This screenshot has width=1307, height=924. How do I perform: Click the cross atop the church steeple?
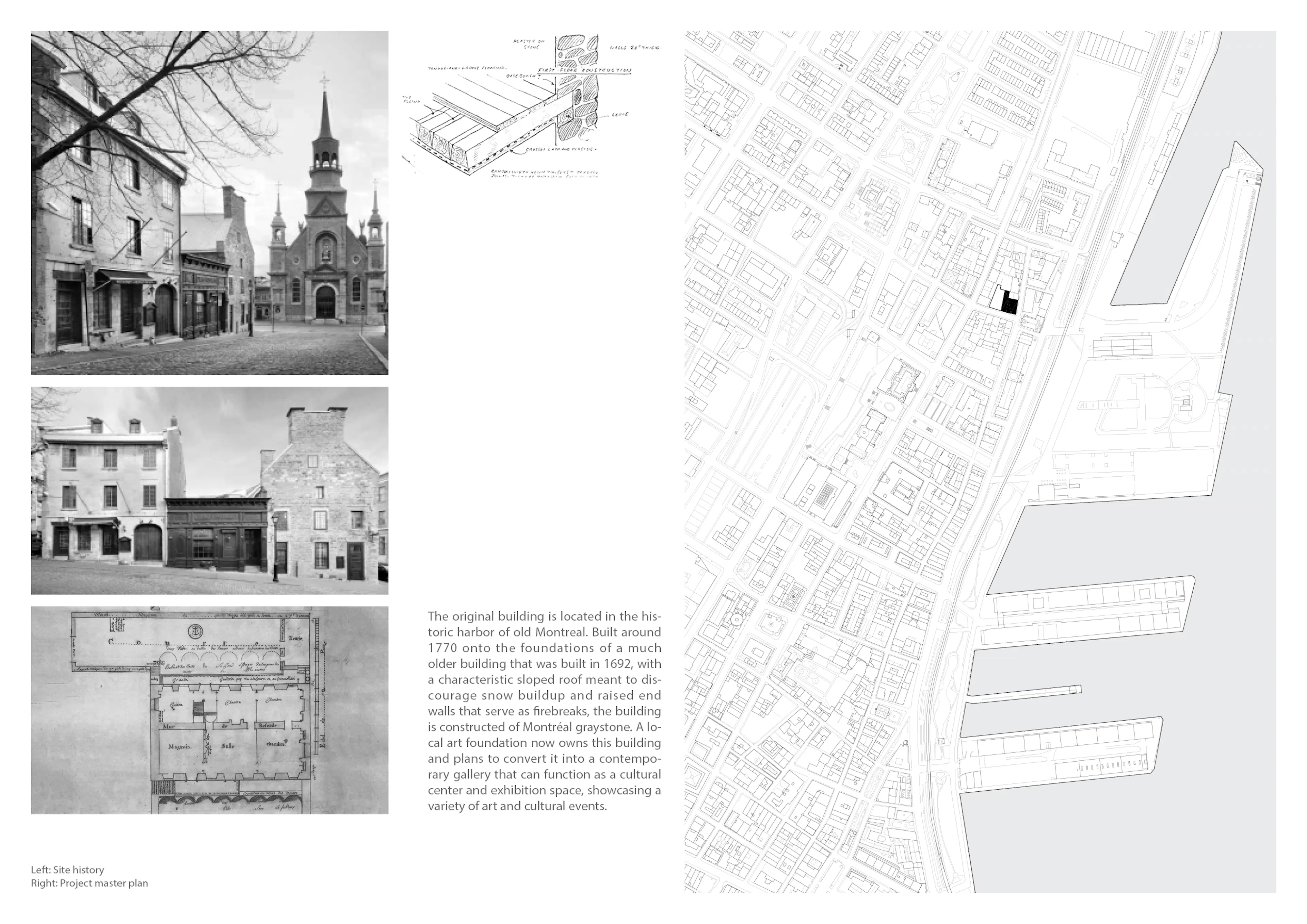(x=324, y=81)
